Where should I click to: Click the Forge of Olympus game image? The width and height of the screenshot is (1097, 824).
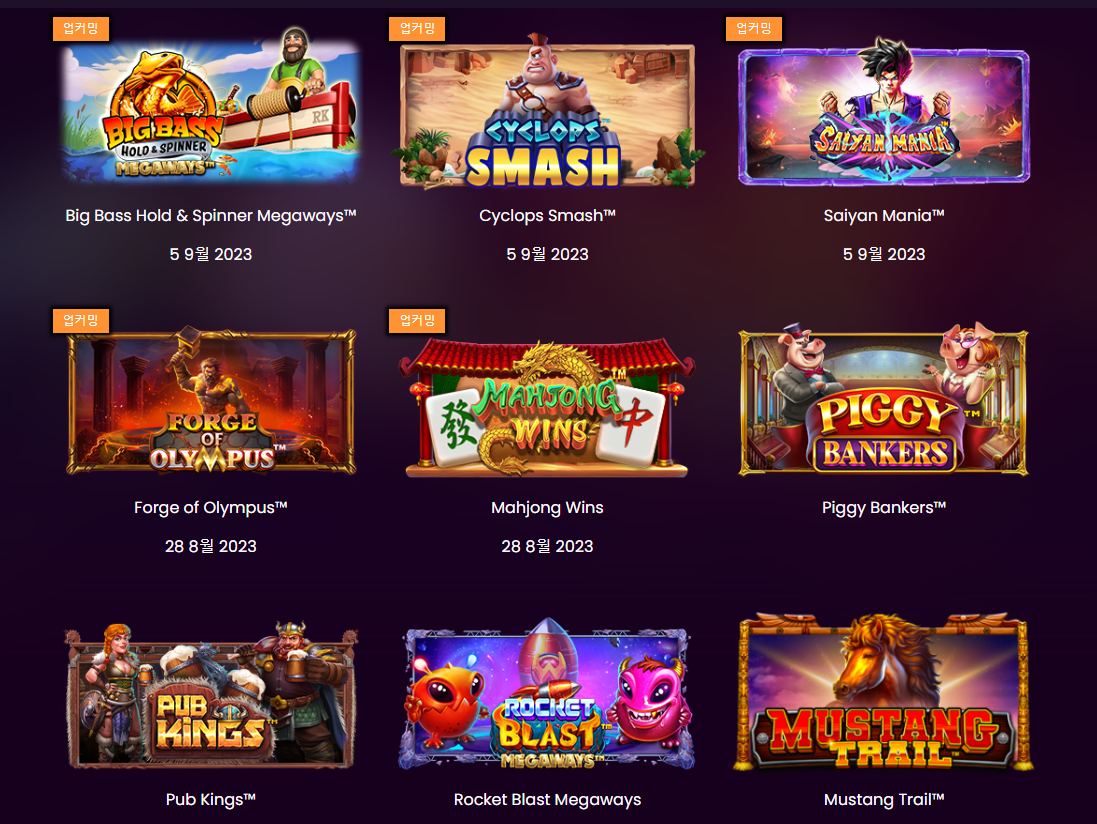click(x=211, y=401)
